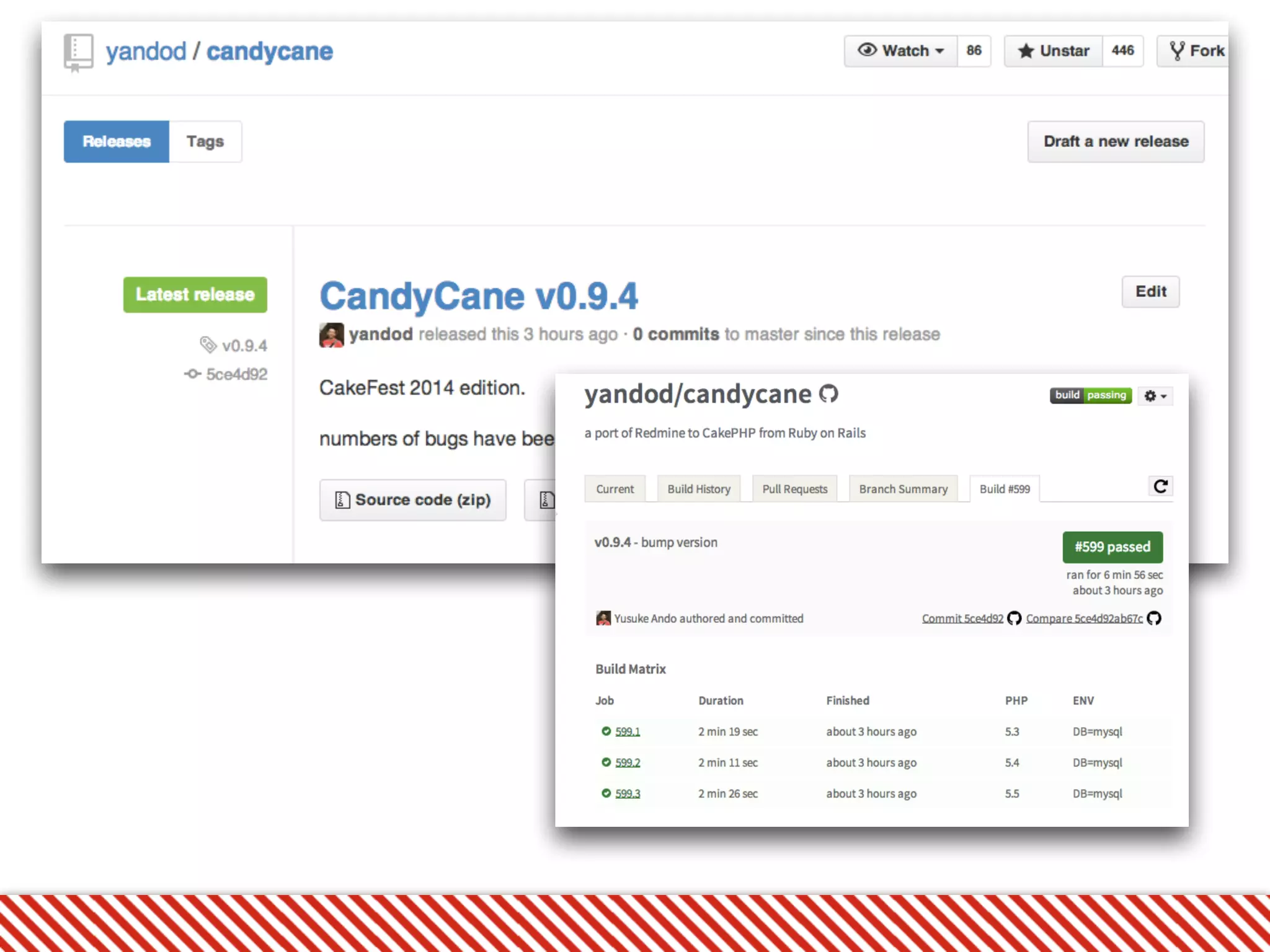
Task: Open the gear settings dropdown
Action: pos(1155,395)
